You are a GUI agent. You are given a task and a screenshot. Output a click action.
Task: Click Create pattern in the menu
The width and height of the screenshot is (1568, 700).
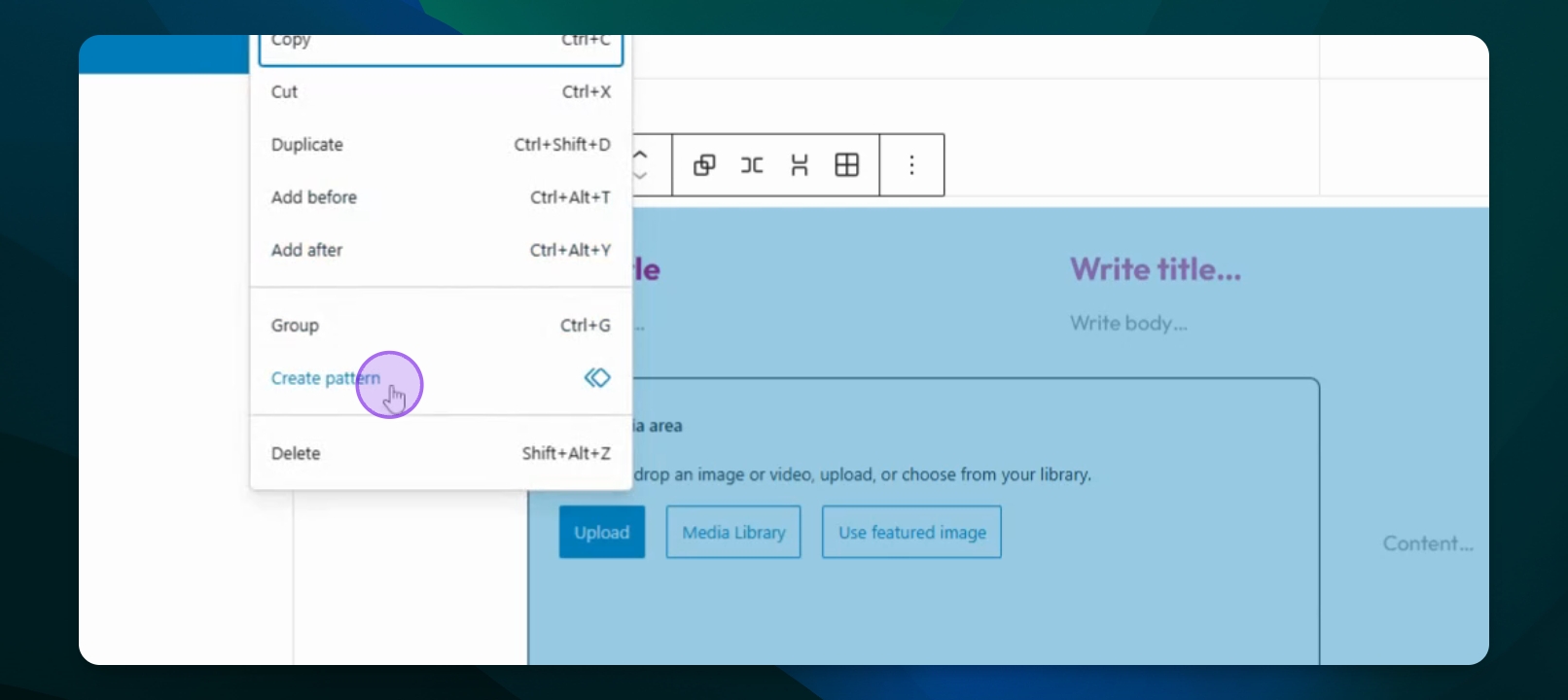441,378
